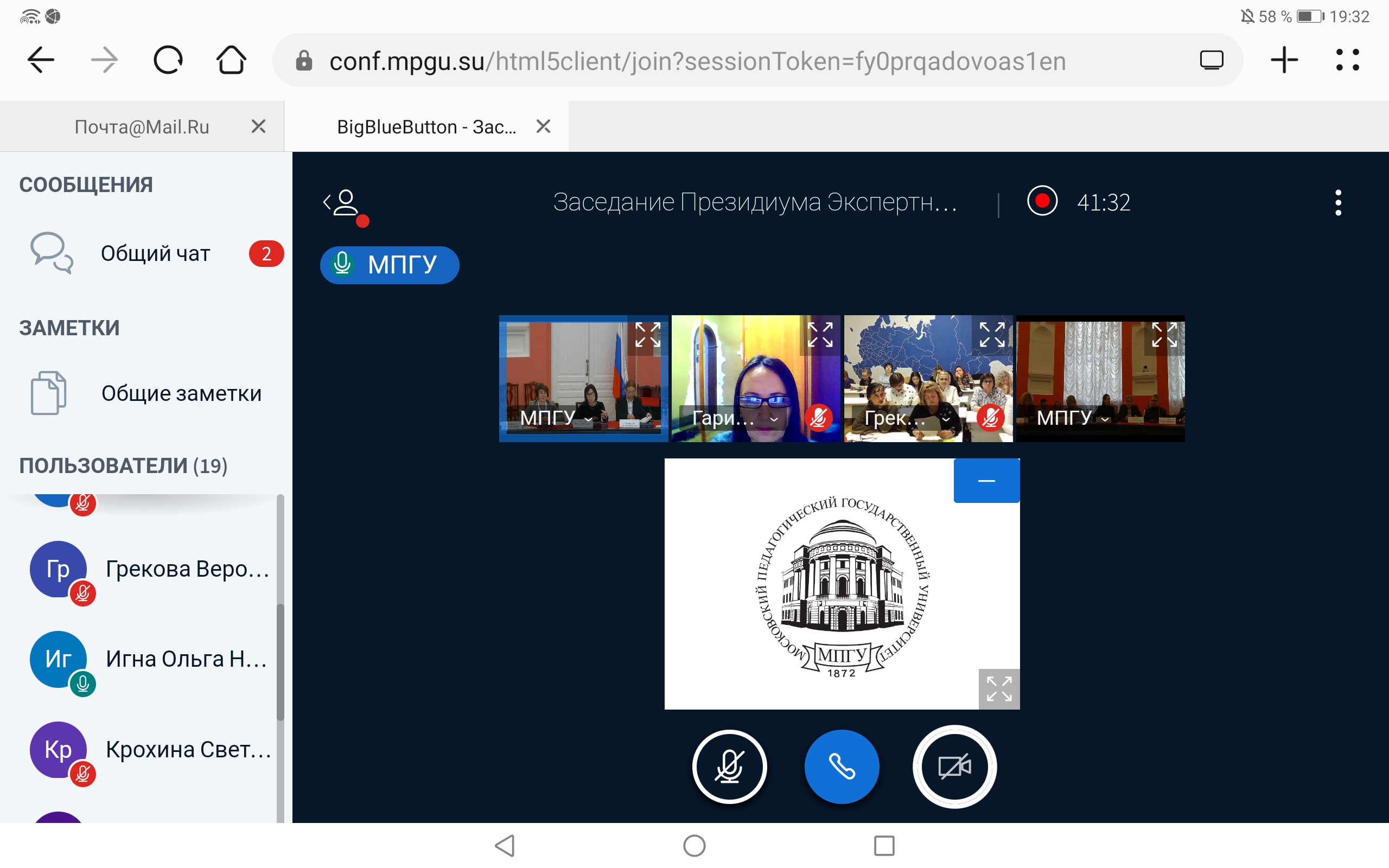Click muted notifications bell in status bar
1389x868 pixels.
pyautogui.click(x=1247, y=16)
